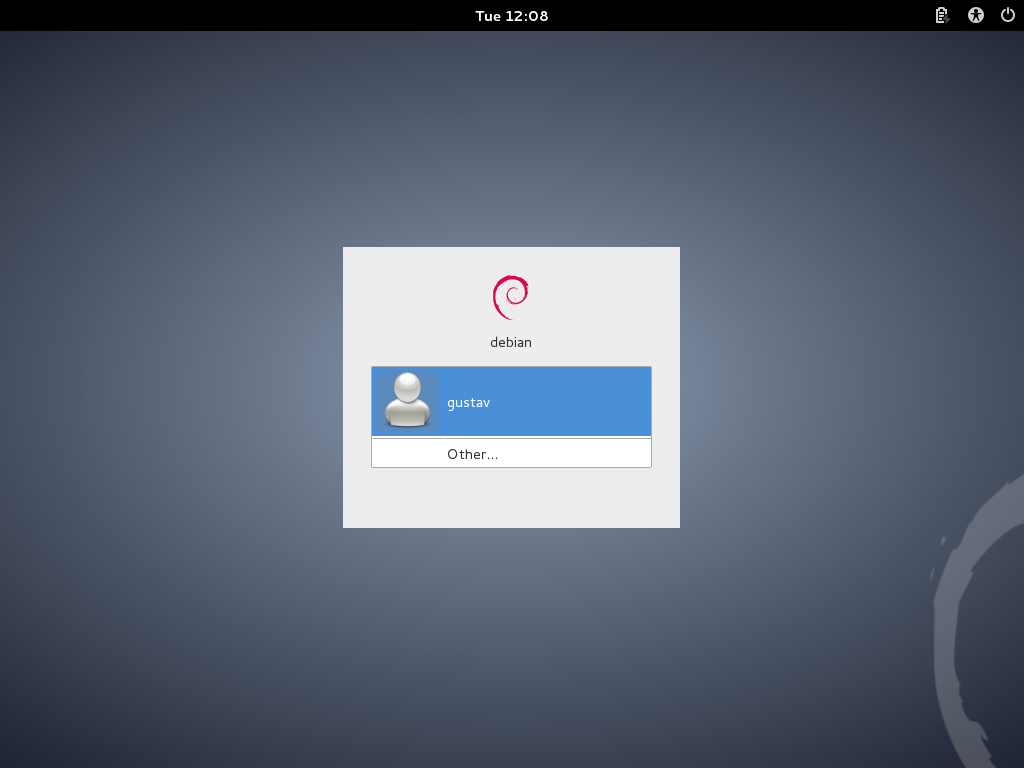Open the Tue 12:08 clock
Screen dimensions: 1024x768
[511, 15]
